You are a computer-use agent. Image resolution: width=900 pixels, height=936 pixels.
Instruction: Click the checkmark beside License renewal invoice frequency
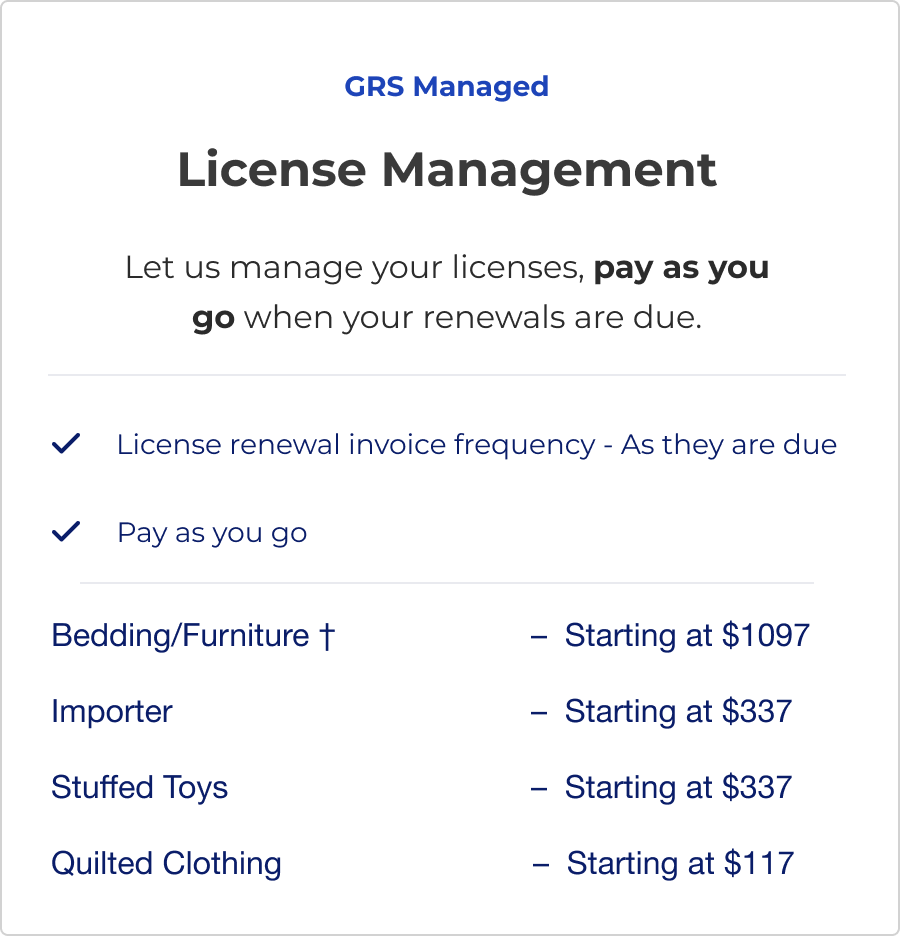pyautogui.click(x=65, y=444)
